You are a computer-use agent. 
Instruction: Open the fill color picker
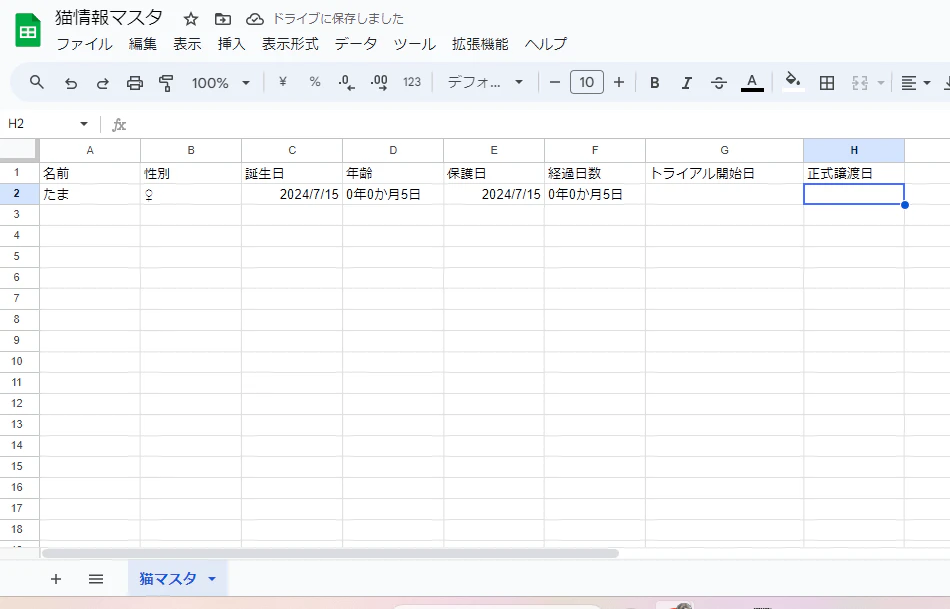click(792, 82)
